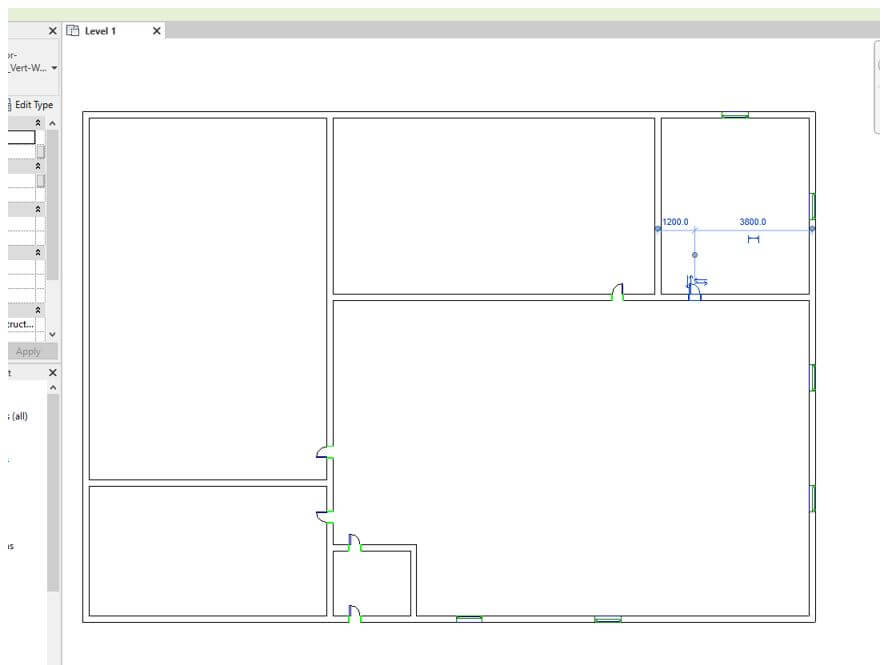Image resolution: width=886 pixels, height=665 pixels.
Task: Click the dimension icon to make it permanent
Action: point(753,238)
